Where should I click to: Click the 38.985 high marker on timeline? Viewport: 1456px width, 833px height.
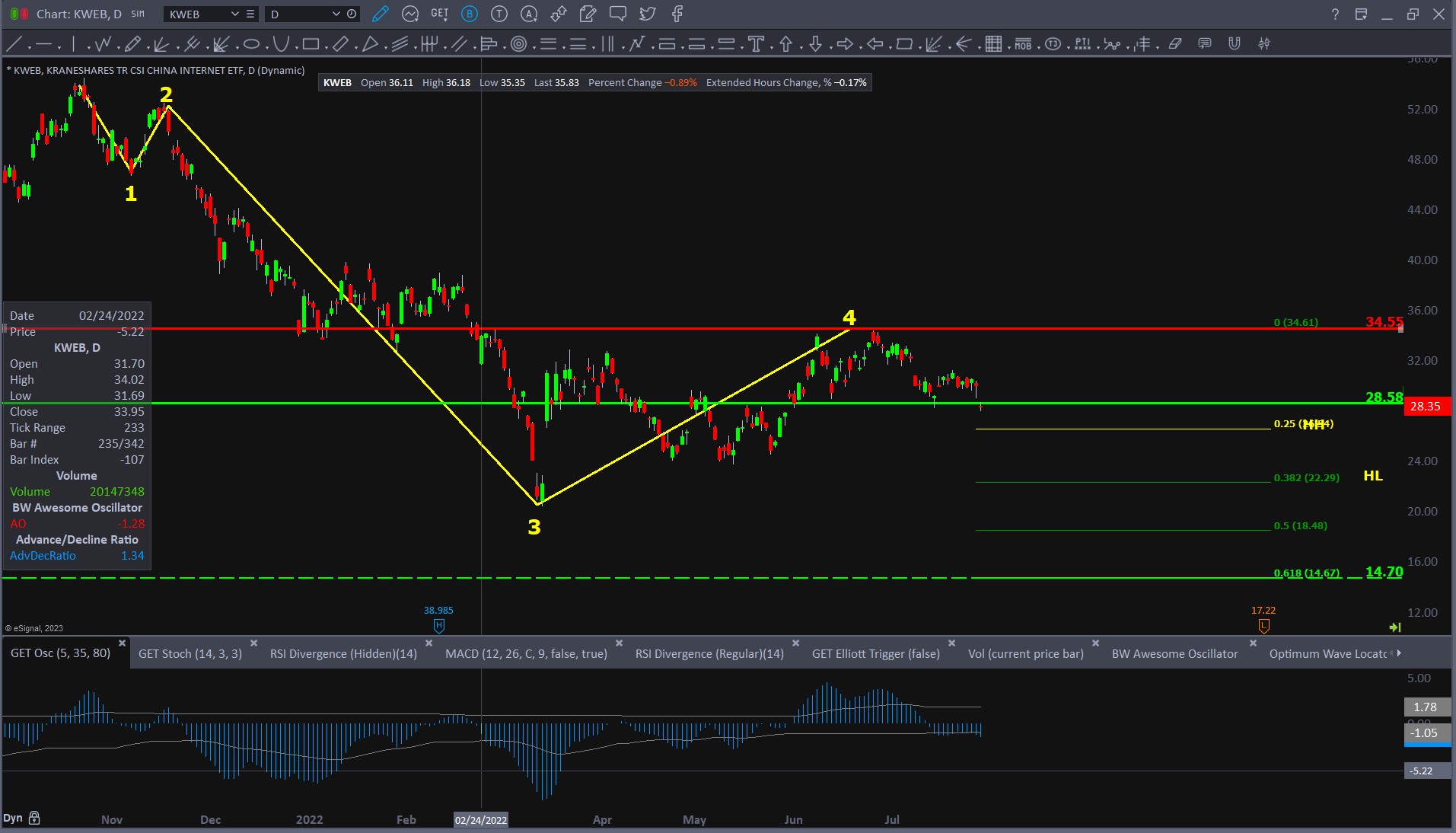pyautogui.click(x=438, y=625)
